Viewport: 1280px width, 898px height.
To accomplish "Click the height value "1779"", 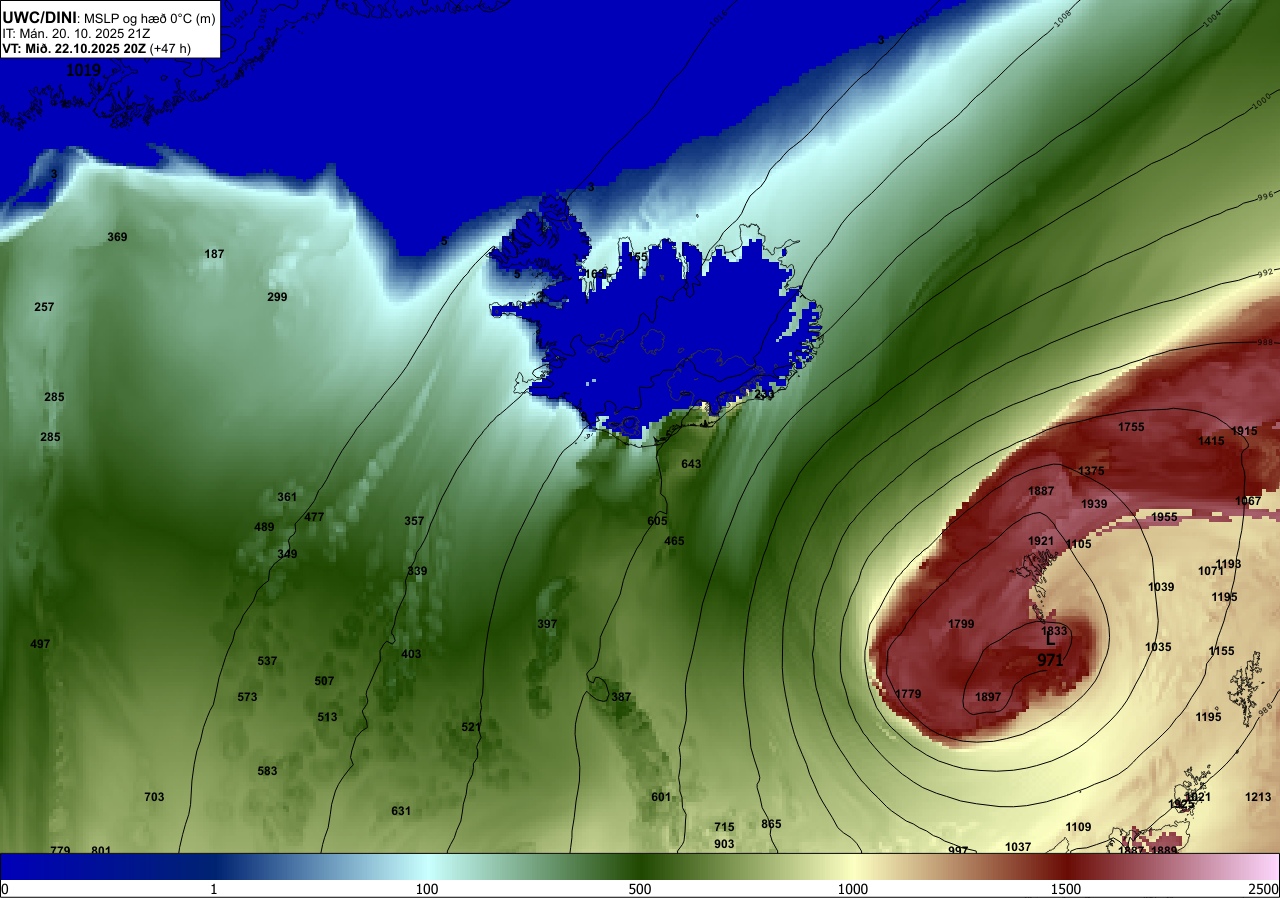I will [x=907, y=694].
